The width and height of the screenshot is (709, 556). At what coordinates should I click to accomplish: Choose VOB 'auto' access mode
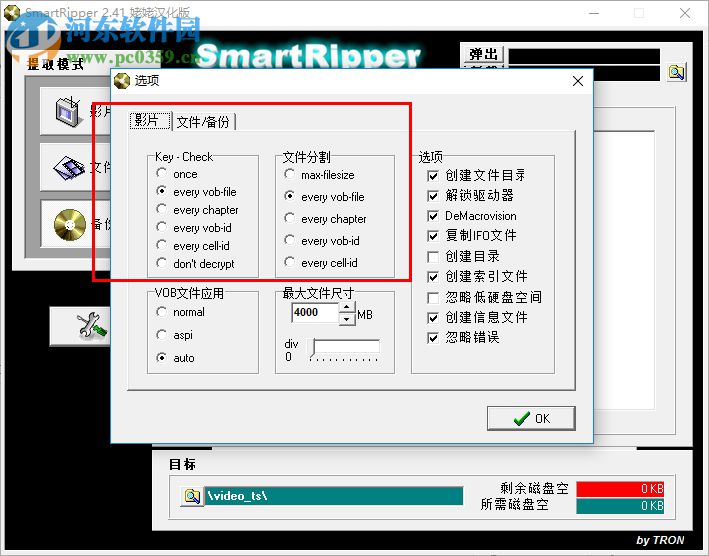[161, 358]
